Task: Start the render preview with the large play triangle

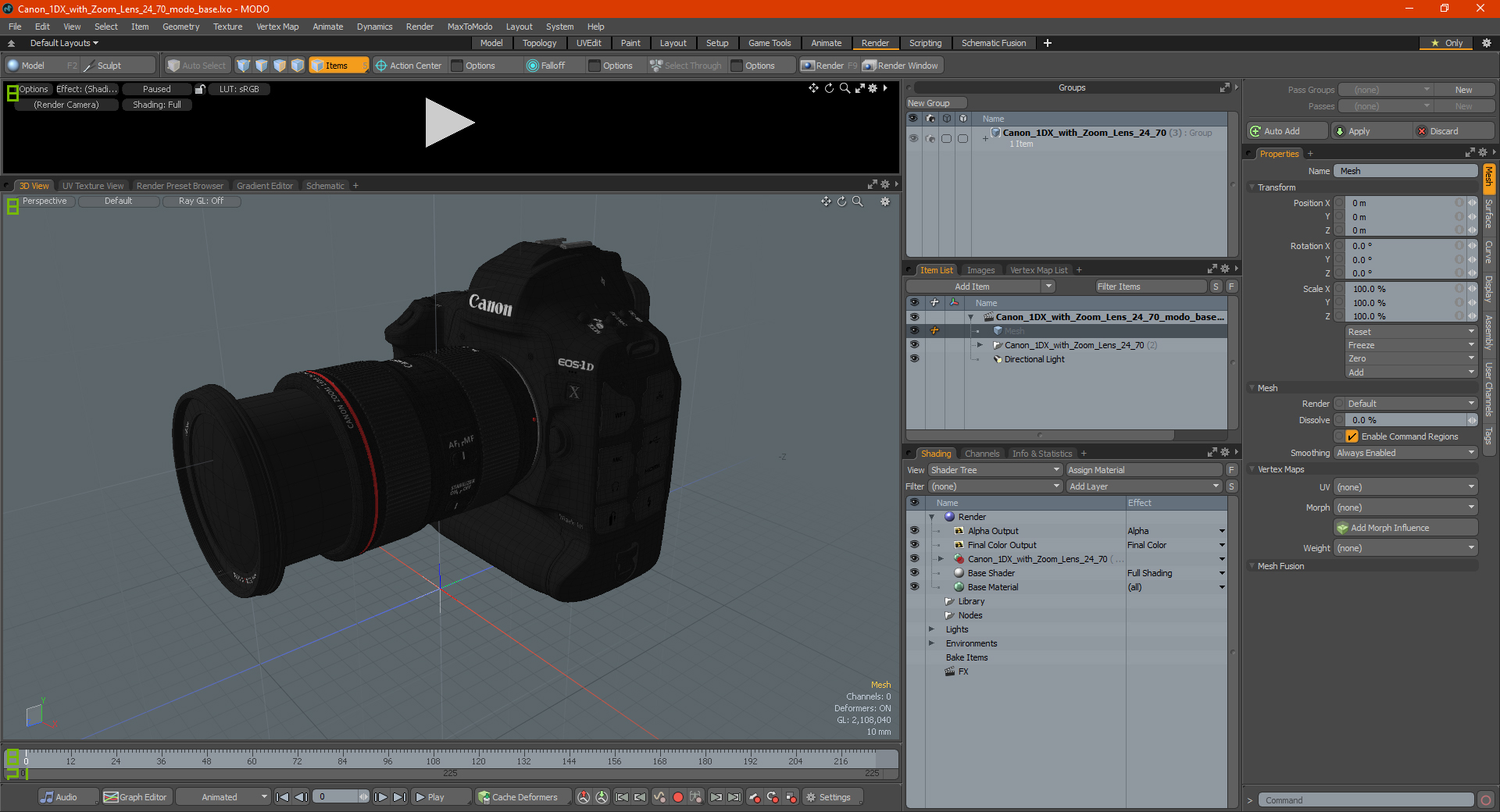Action: (x=448, y=123)
